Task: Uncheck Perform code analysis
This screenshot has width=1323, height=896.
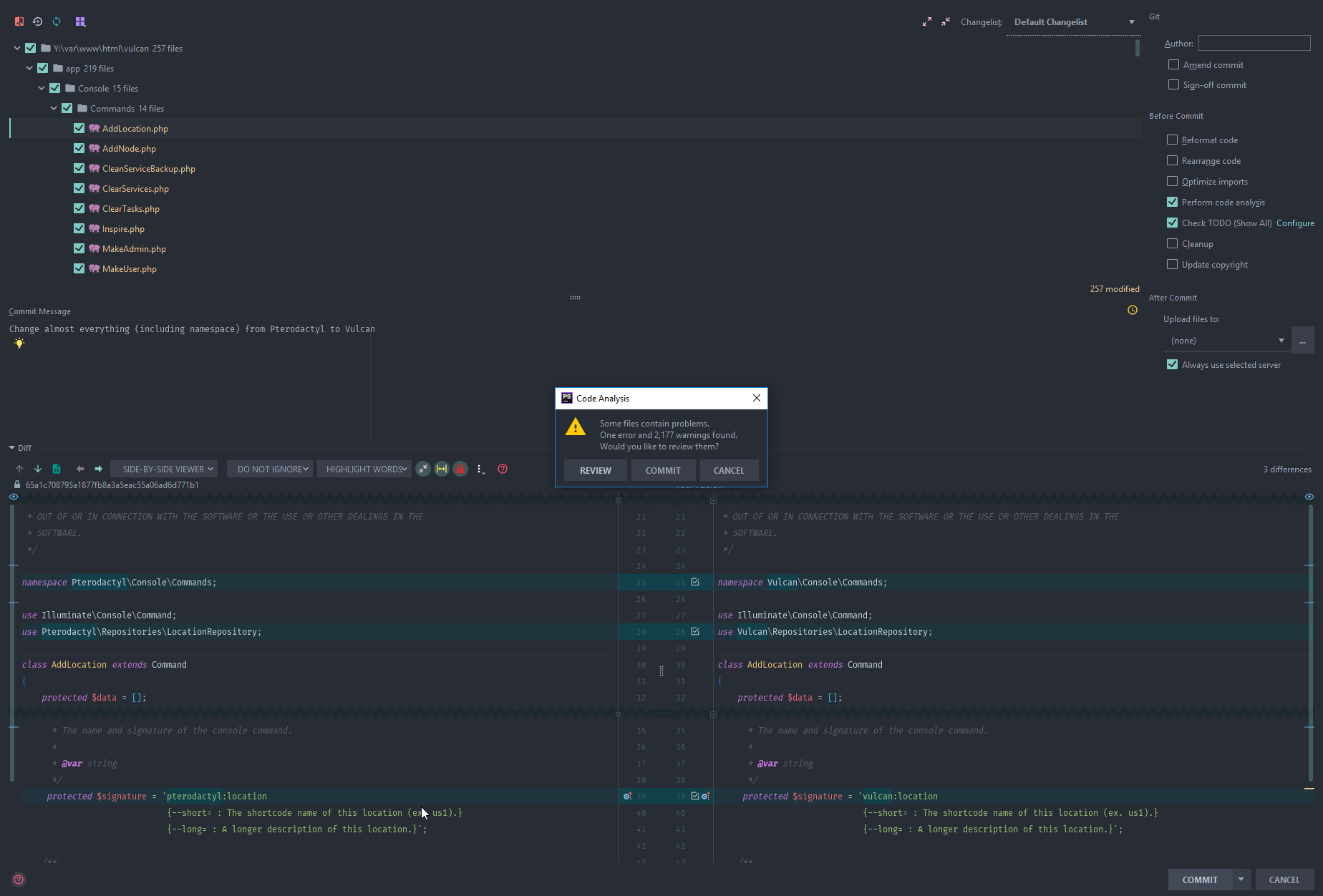Action: [1172, 202]
